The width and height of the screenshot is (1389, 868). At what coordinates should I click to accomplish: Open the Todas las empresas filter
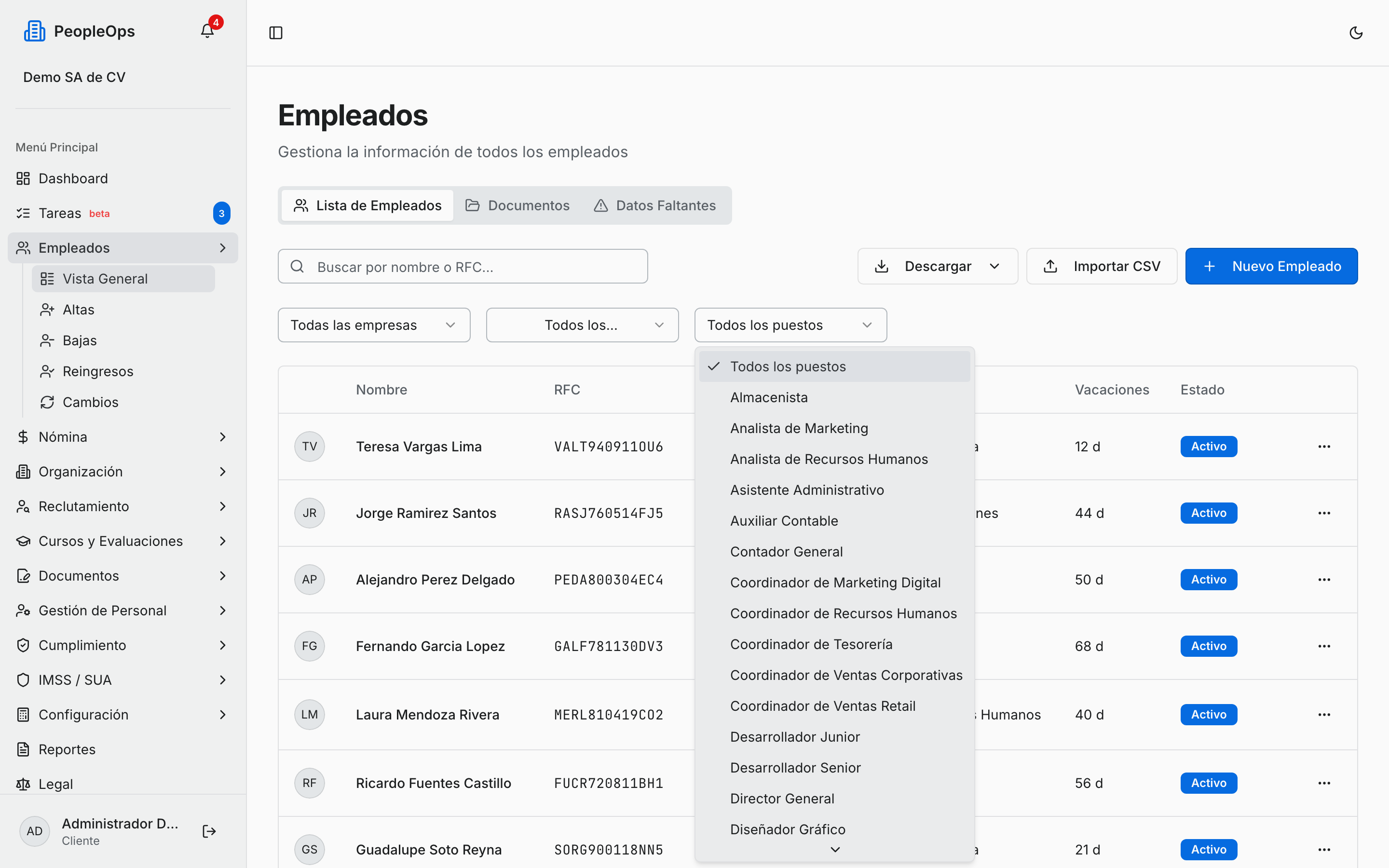coord(374,325)
